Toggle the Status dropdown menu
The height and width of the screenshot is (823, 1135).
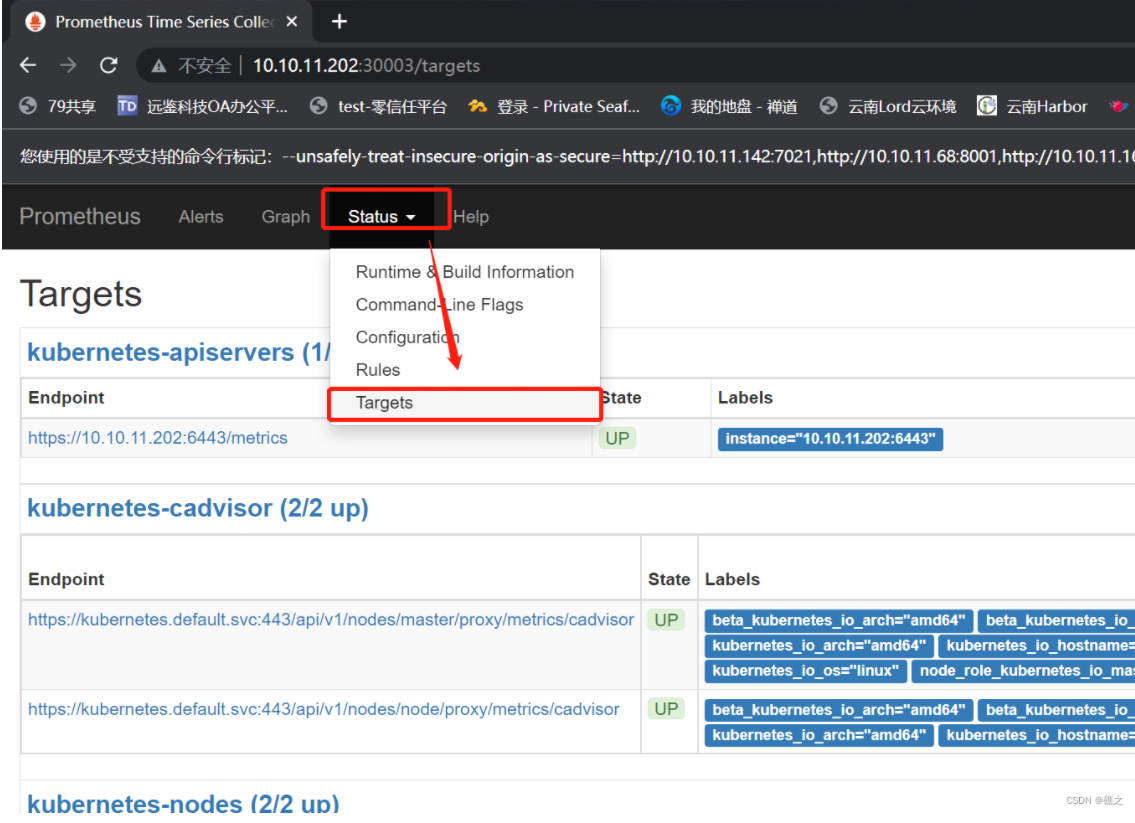click(x=381, y=216)
